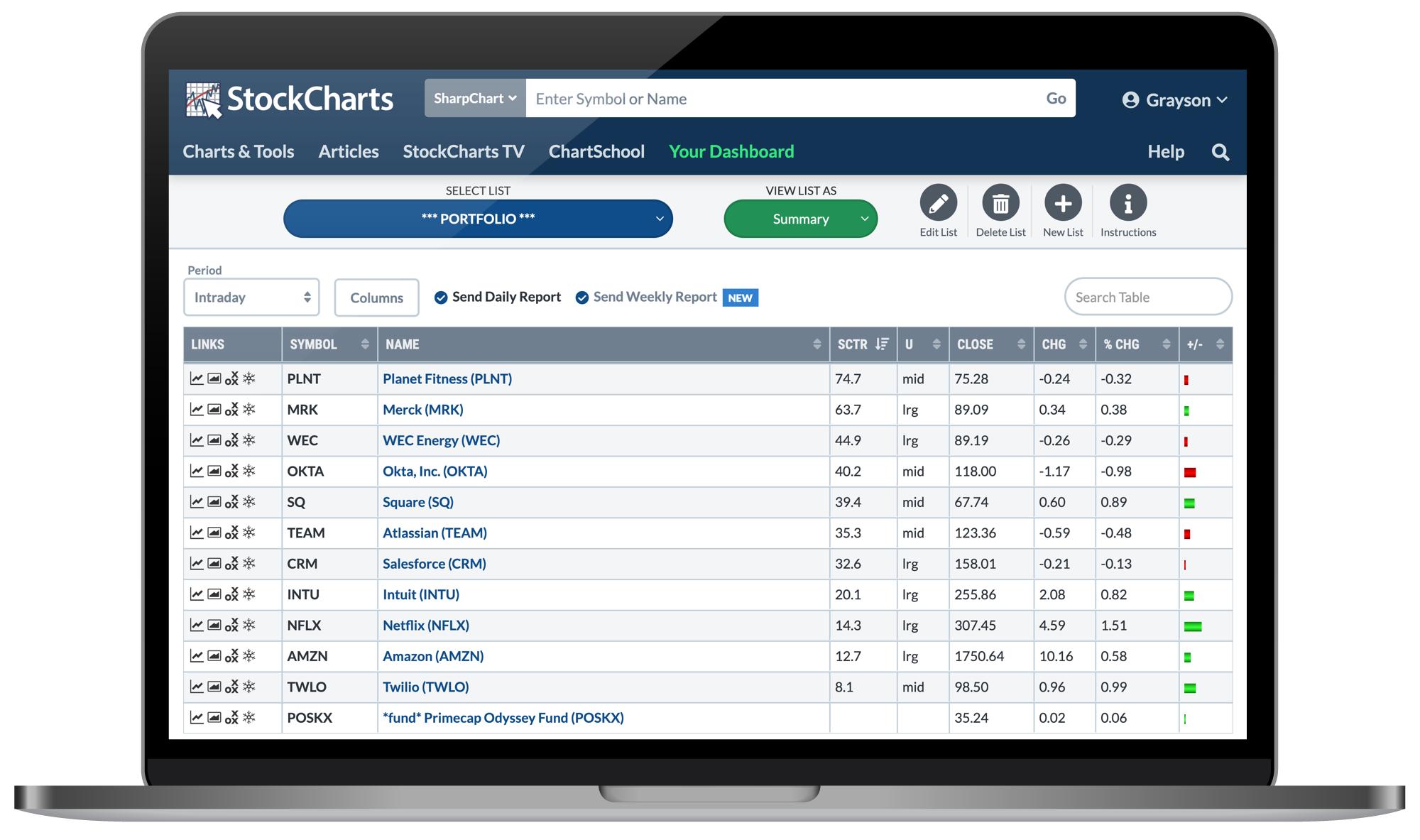Open Primecap Odyssey Fund (POSKX) link
The width and height of the screenshot is (1420, 840).
(503, 717)
